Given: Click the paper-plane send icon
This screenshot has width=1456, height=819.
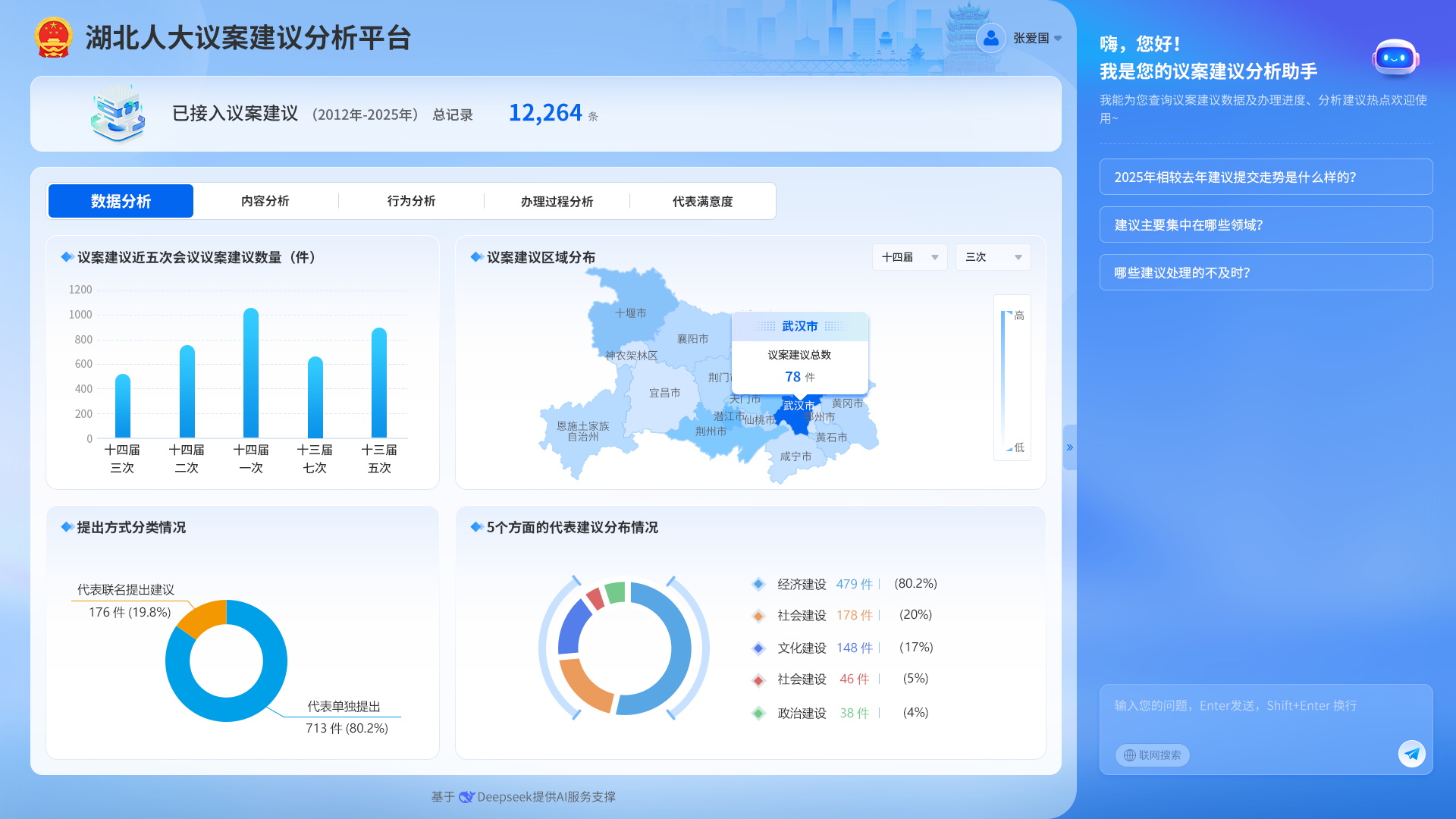Looking at the screenshot, I should [x=1411, y=754].
